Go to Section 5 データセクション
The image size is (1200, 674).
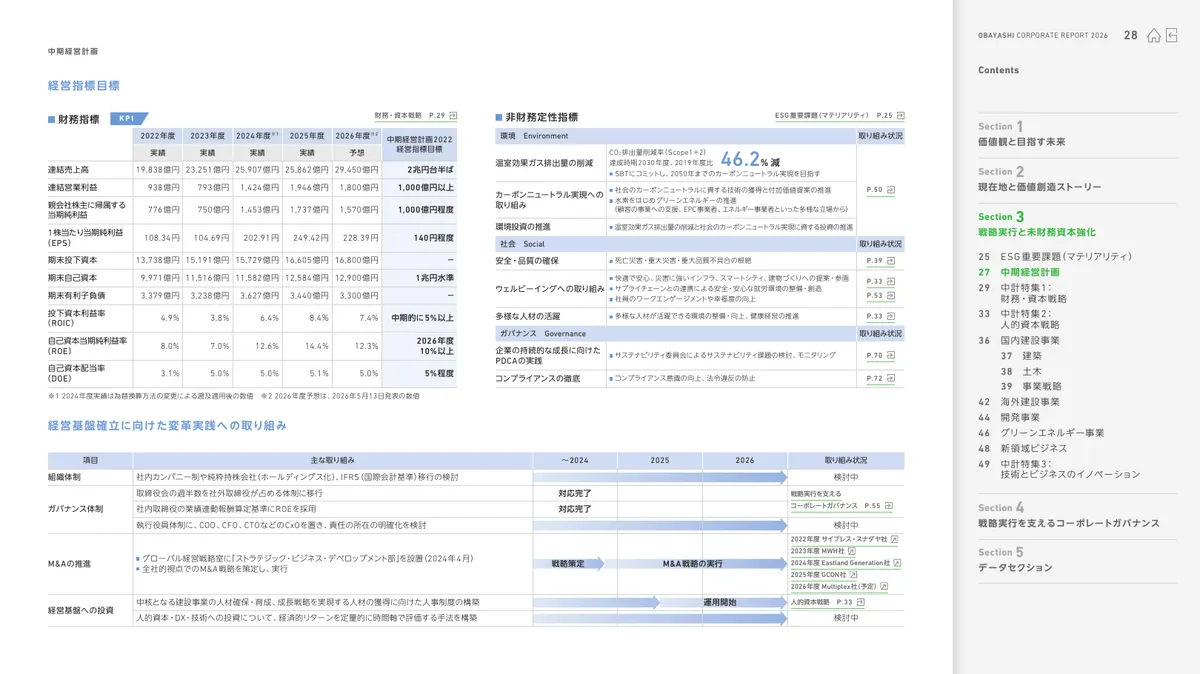[1015, 560]
